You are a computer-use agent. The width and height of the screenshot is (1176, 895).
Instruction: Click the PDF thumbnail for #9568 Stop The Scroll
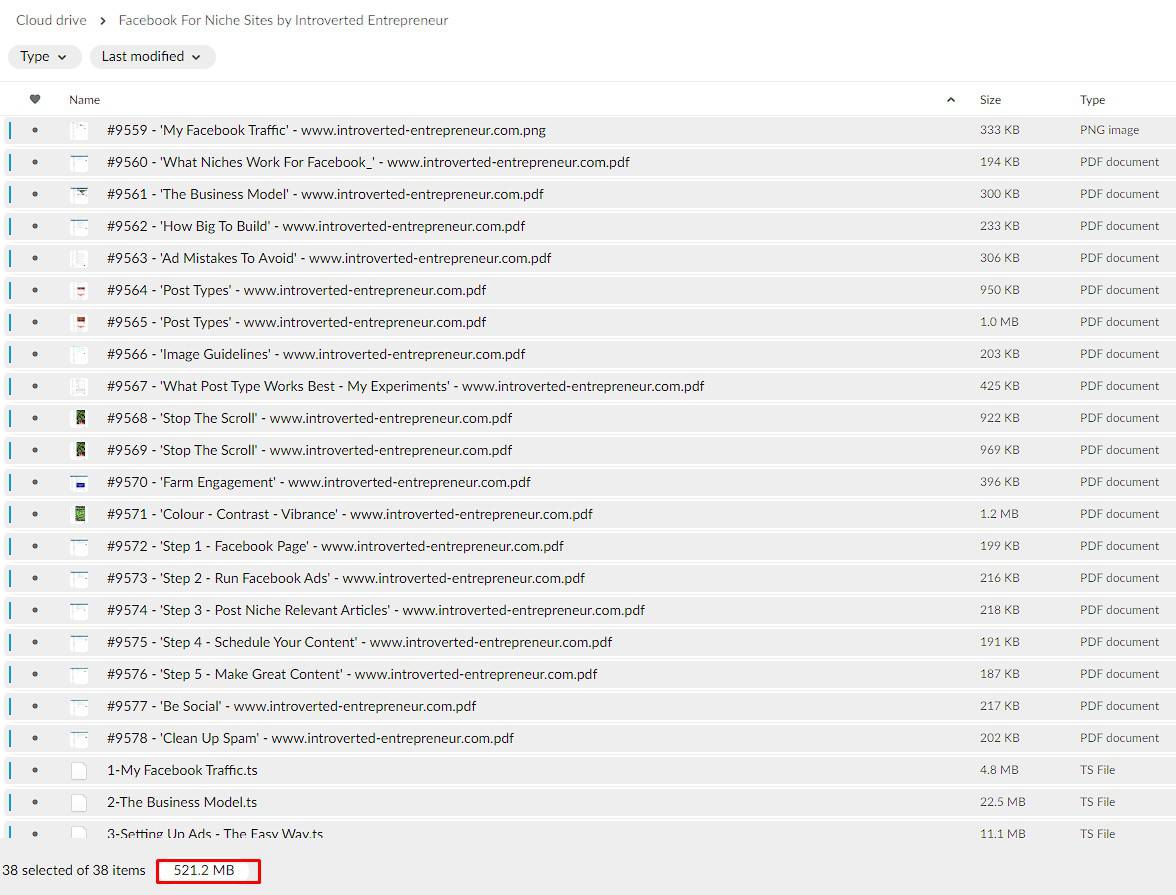(x=79, y=419)
